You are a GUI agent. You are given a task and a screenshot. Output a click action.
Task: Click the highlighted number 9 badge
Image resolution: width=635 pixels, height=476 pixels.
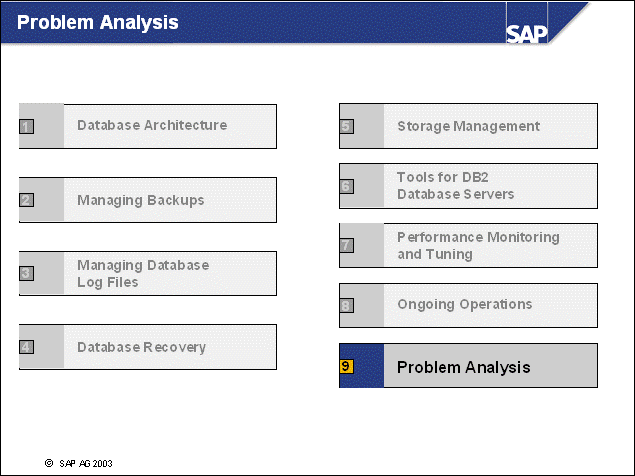click(x=347, y=367)
